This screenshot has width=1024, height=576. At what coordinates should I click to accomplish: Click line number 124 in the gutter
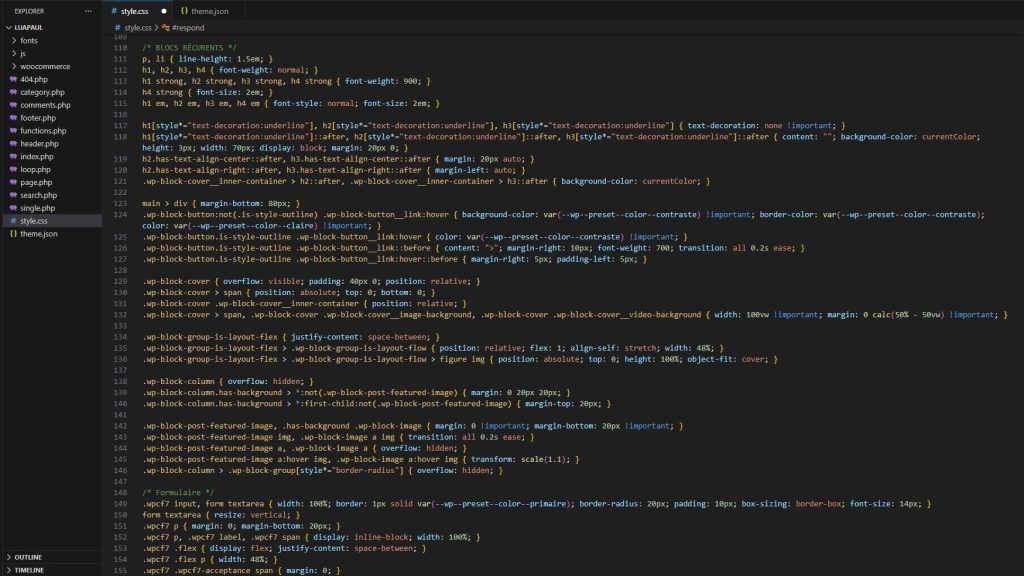point(120,214)
